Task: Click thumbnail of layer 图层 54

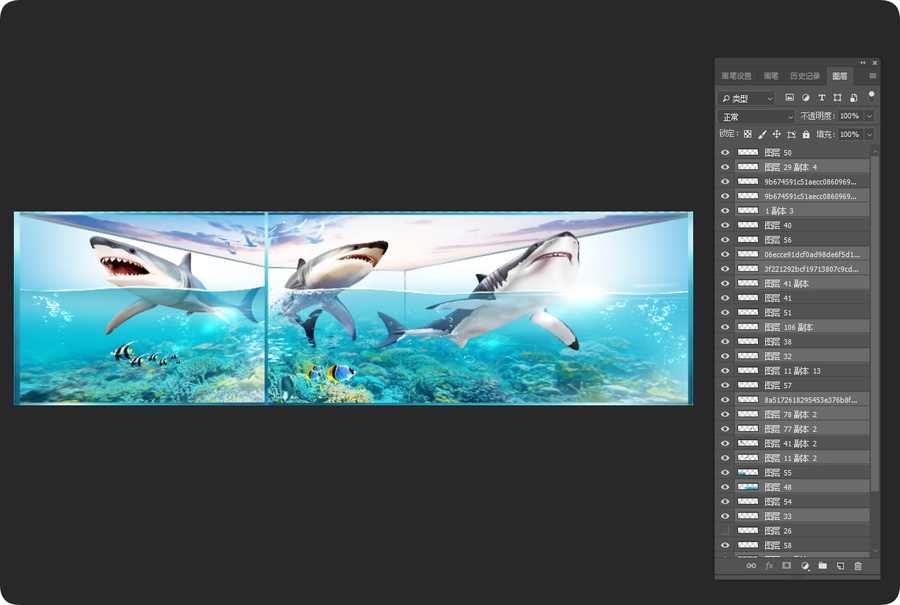Action: click(x=748, y=502)
